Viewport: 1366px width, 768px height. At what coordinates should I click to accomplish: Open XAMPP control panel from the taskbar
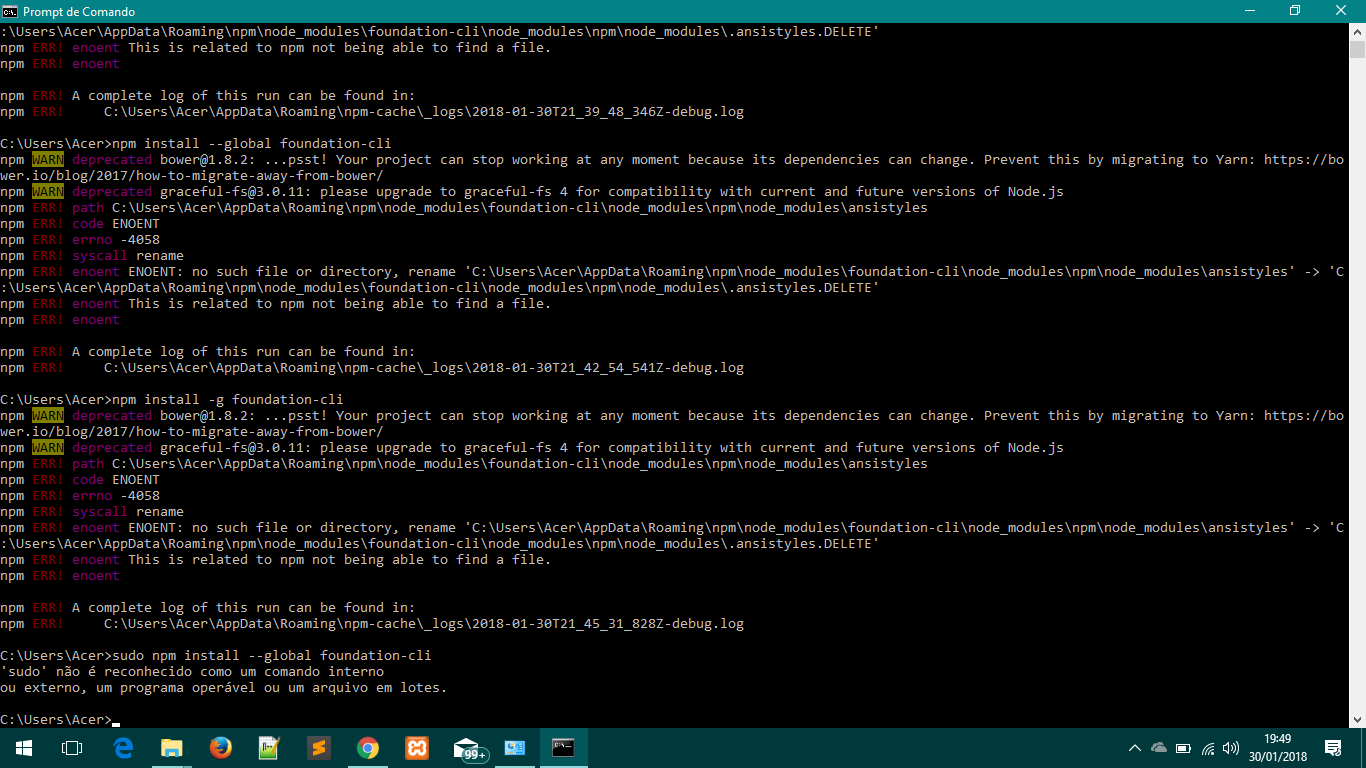pyautogui.click(x=416, y=748)
